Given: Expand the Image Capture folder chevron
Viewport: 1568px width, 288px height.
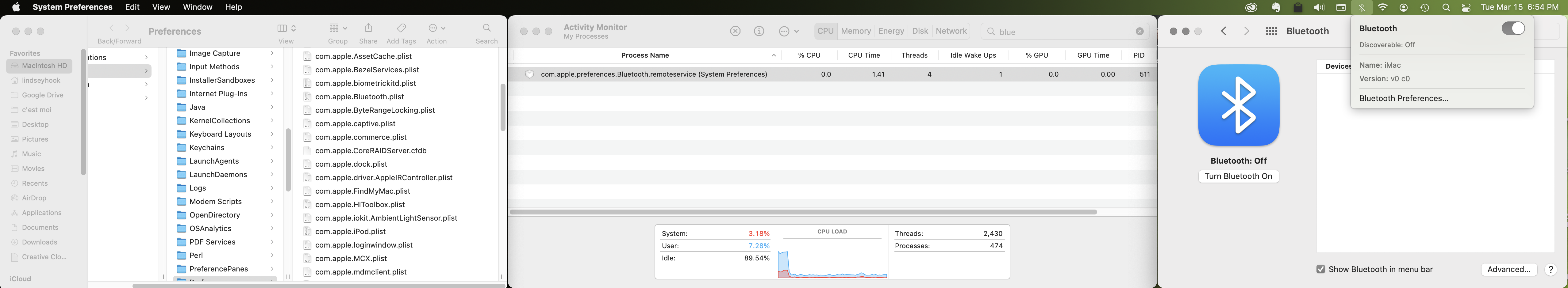Looking at the screenshot, I should coord(272,54).
